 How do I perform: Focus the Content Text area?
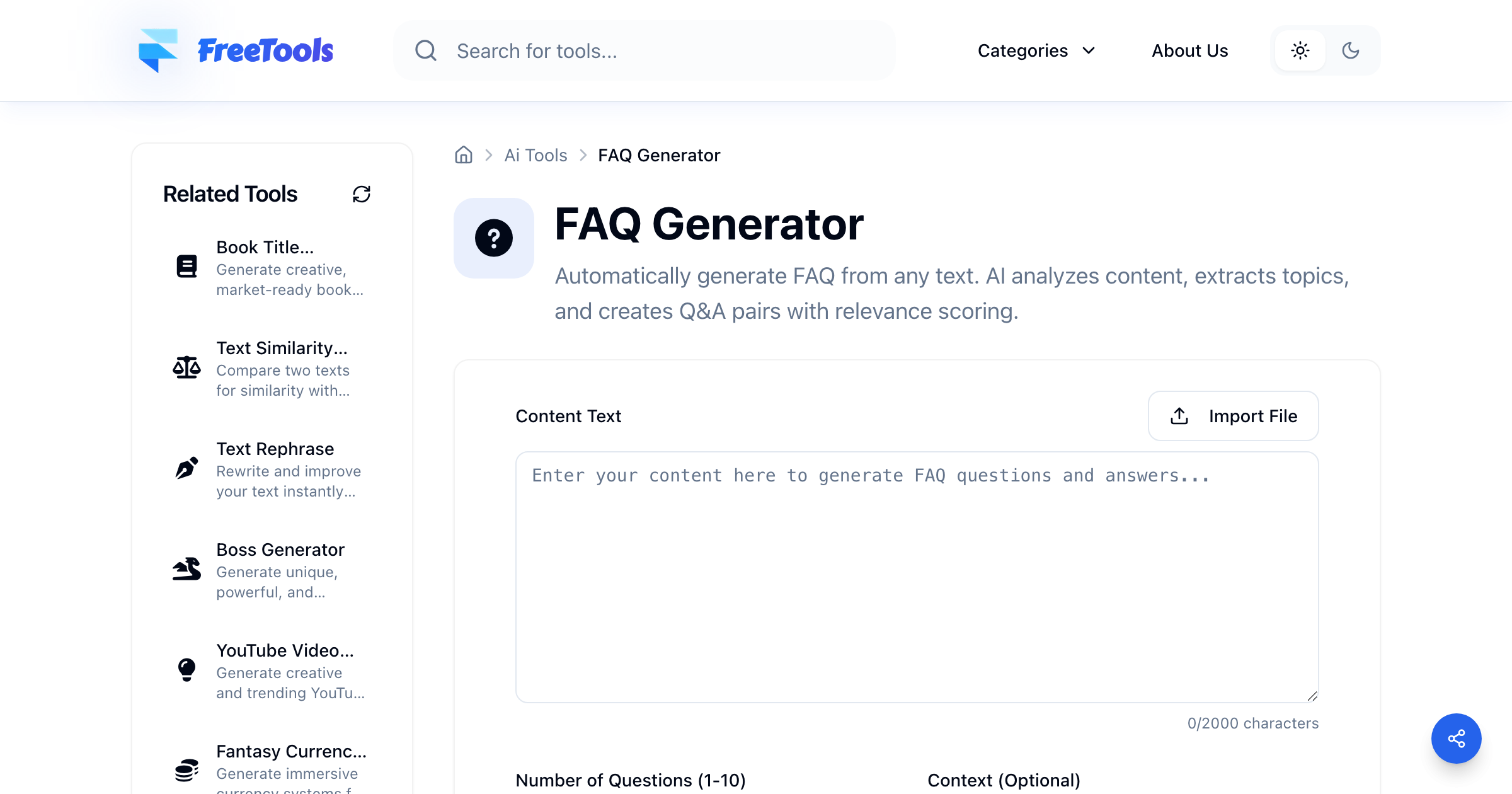point(917,577)
